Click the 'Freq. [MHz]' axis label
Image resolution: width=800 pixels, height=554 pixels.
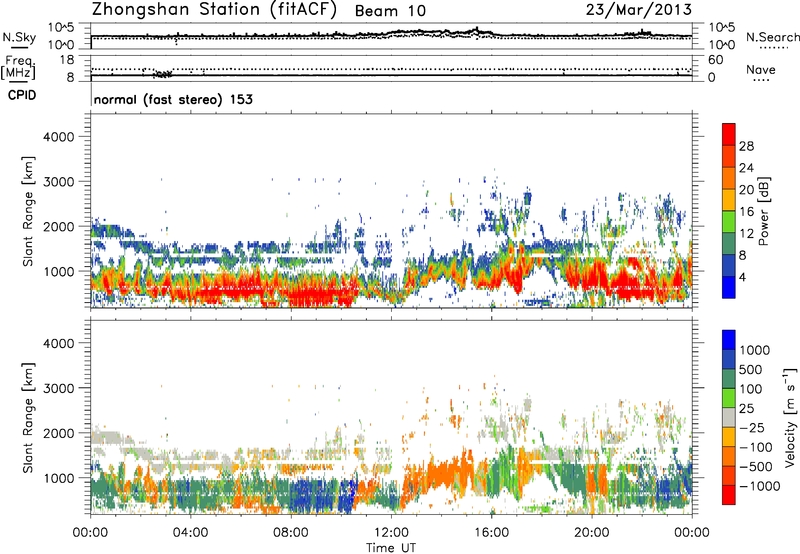(19, 67)
